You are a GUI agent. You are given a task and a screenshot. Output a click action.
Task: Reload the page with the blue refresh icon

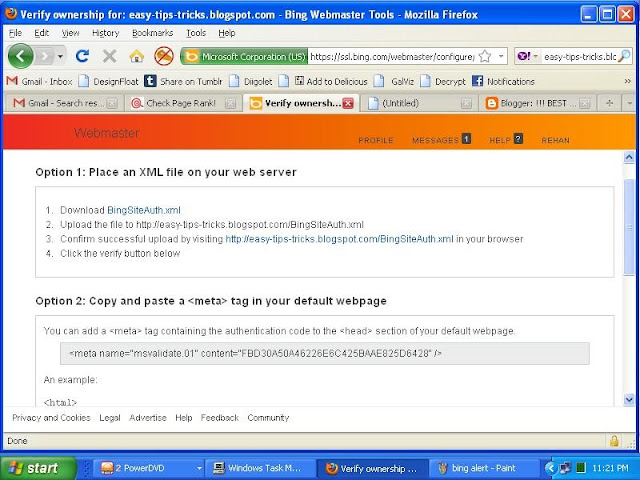pyautogui.click(x=82, y=56)
